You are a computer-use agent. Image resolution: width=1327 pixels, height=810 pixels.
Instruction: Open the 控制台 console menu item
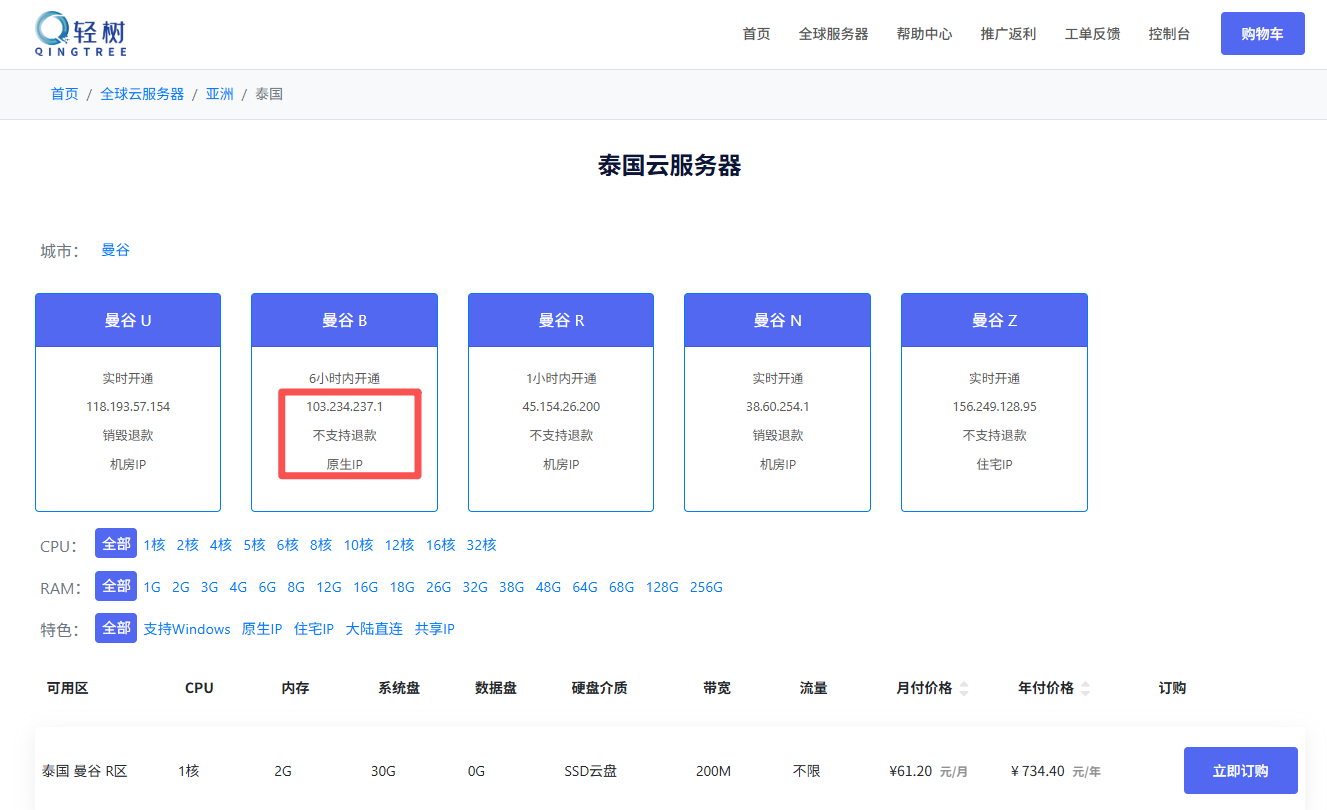point(1169,34)
